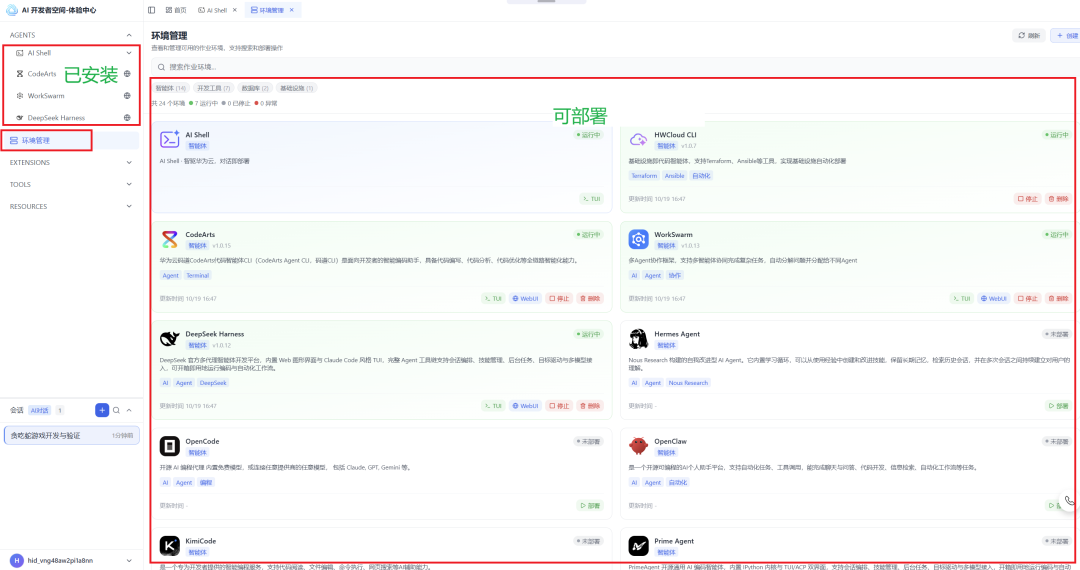Filter by 基础设施 (1) category
This screenshot has height=570, width=1080.
point(296,88)
